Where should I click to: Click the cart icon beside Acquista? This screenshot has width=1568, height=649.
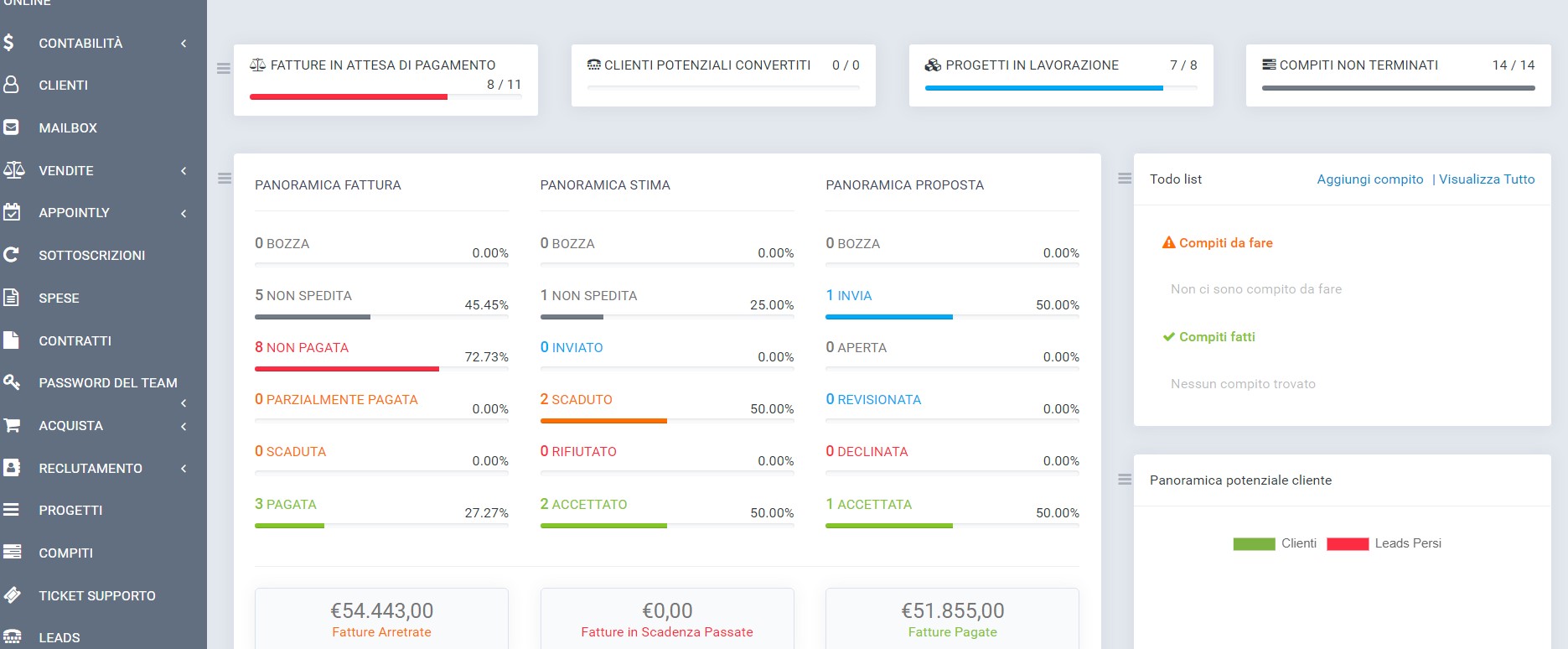coord(12,425)
